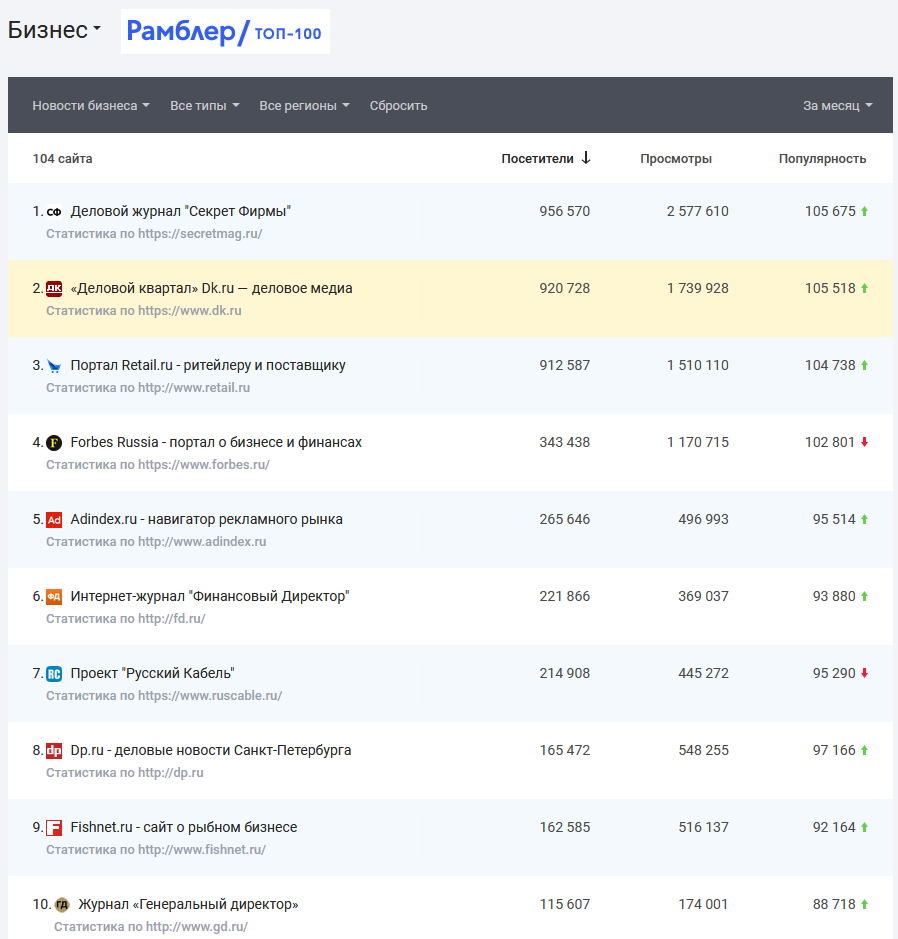Click the Retail.ru shopping cart favicon
Image resolution: width=898 pixels, height=939 pixels.
[54, 366]
